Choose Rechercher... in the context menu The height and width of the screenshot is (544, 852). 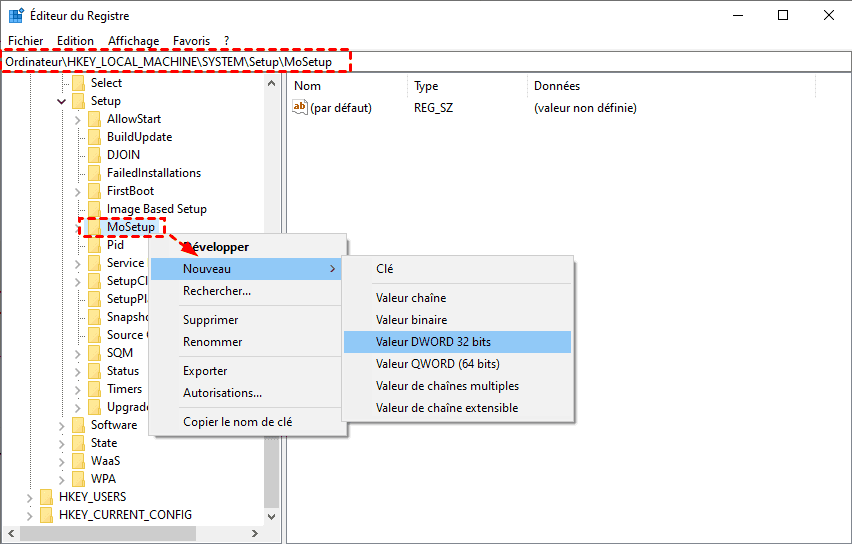[x=248, y=291]
